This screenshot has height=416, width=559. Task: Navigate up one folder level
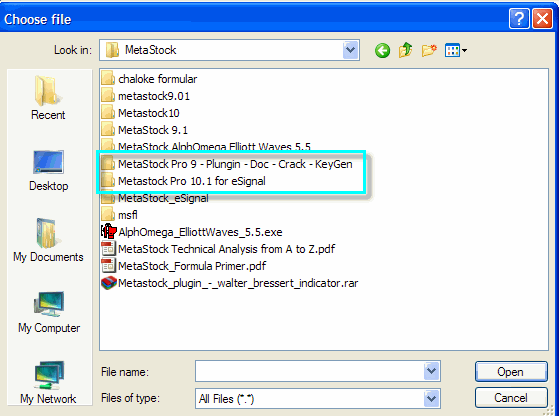(405, 50)
